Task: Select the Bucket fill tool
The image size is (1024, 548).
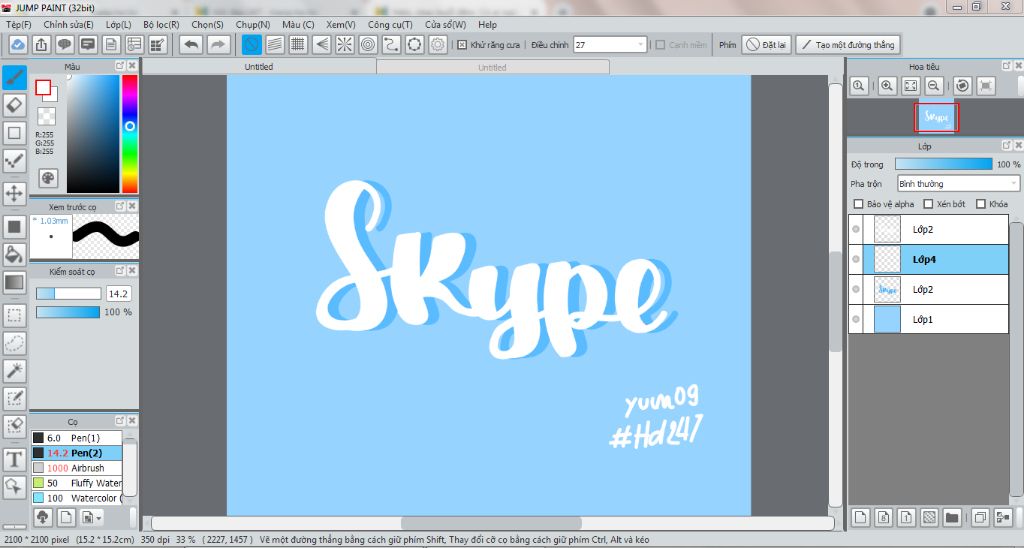Action: [14, 254]
